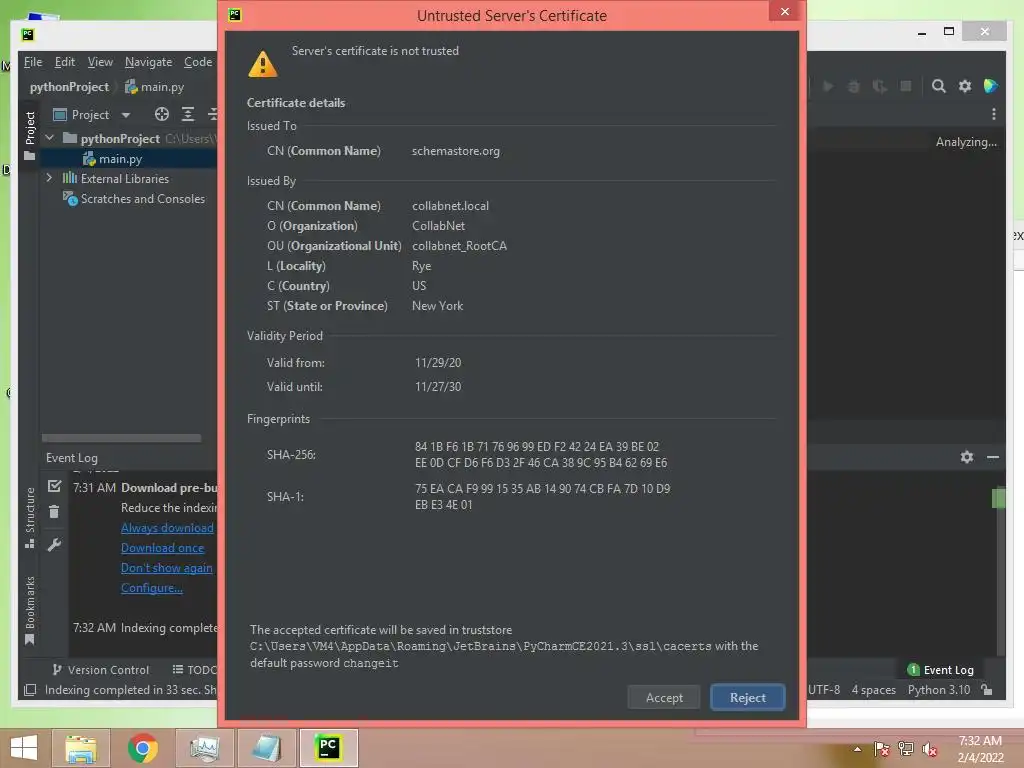1024x768 pixels.
Task: Click the Configure... link
Action: click(x=152, y=588)
